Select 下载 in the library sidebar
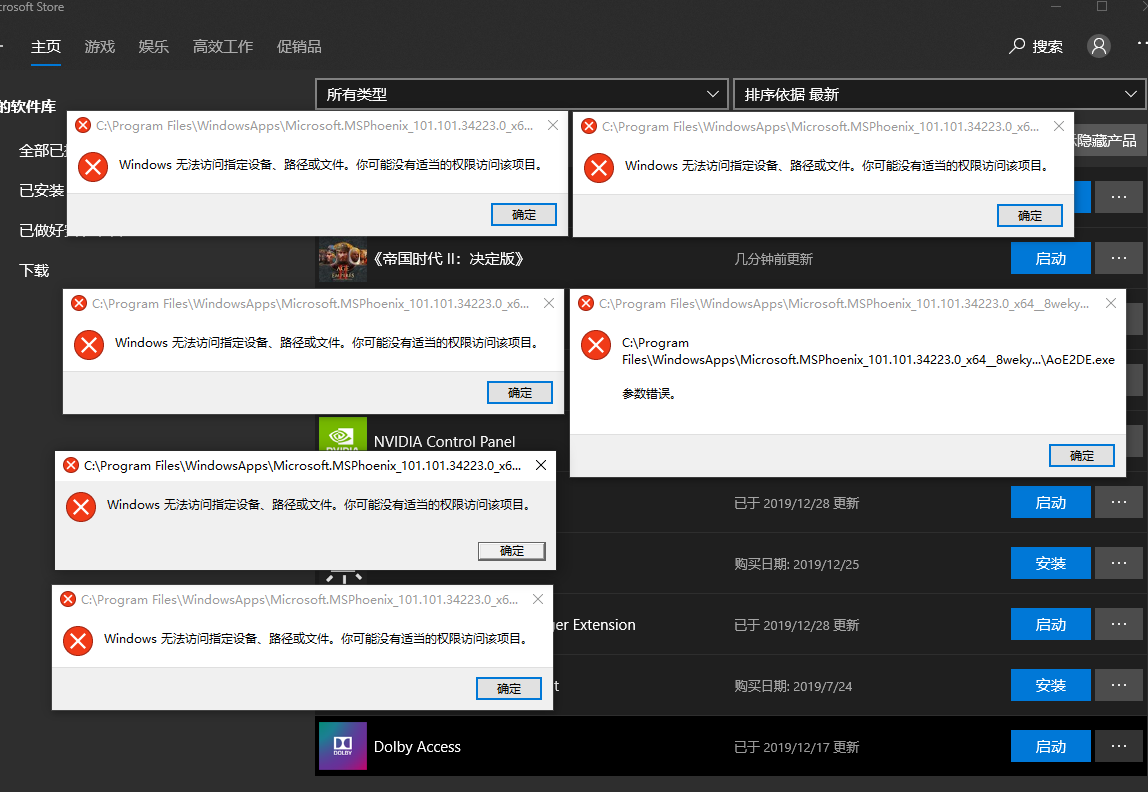1148x792 pixels. click(34, 270)
